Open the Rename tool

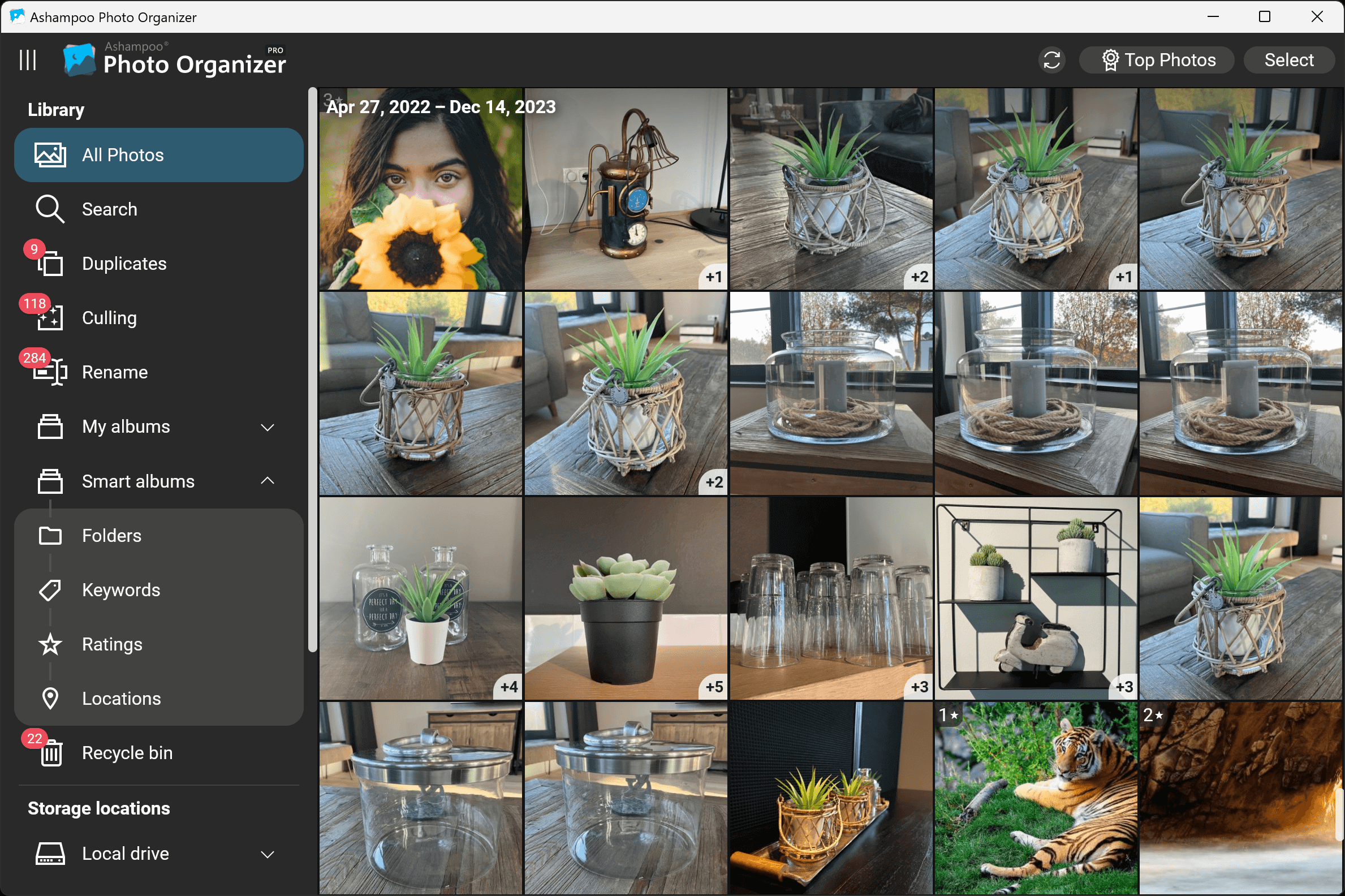click(x=114, y=372)
